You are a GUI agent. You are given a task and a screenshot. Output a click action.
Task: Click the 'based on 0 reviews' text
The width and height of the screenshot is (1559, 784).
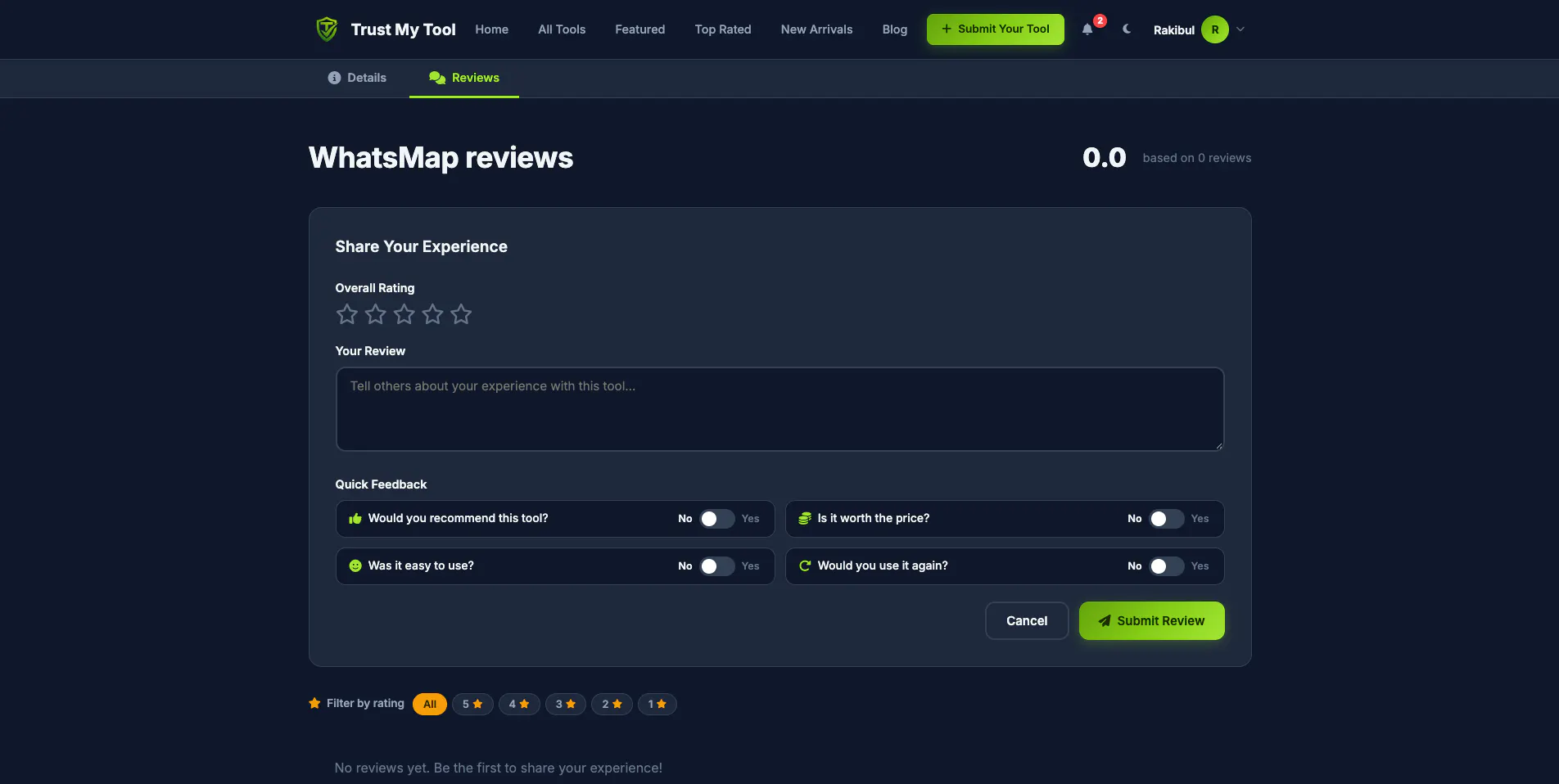pyautogui.click(x=1197, y=158)
